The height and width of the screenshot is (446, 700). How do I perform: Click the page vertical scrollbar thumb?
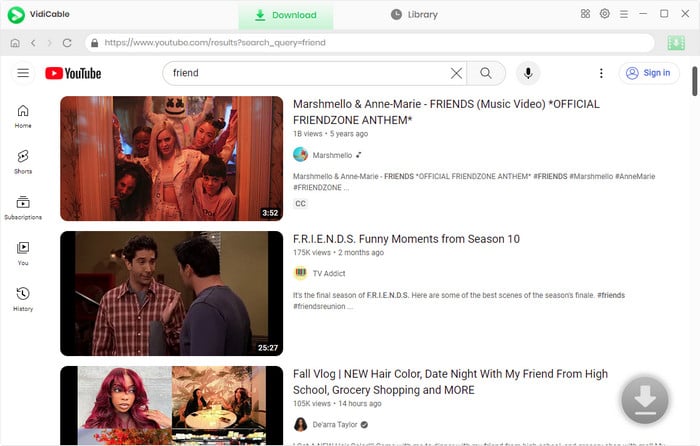(x=695, y=81)
